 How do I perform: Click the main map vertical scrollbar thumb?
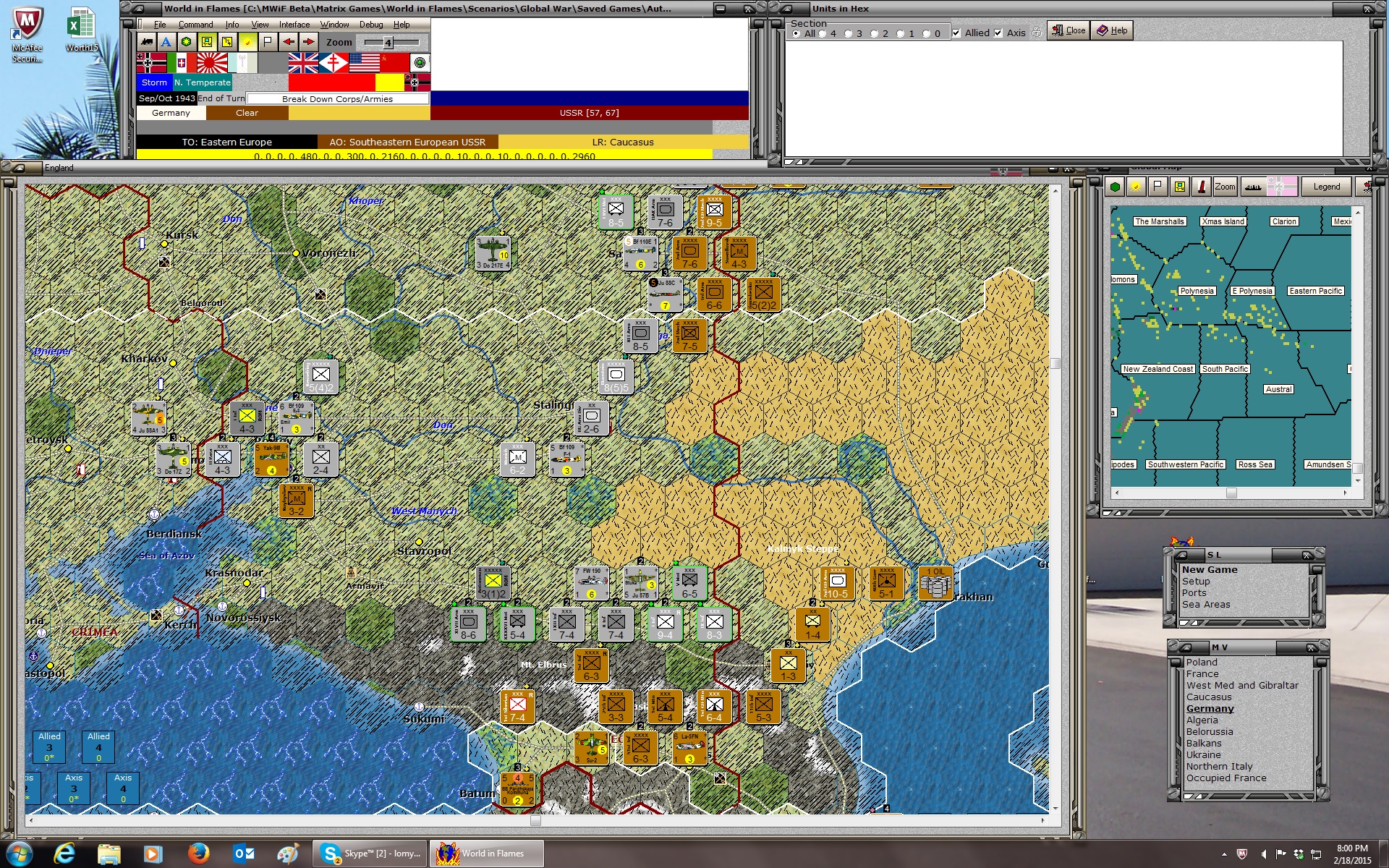(x=1055, y=363)
